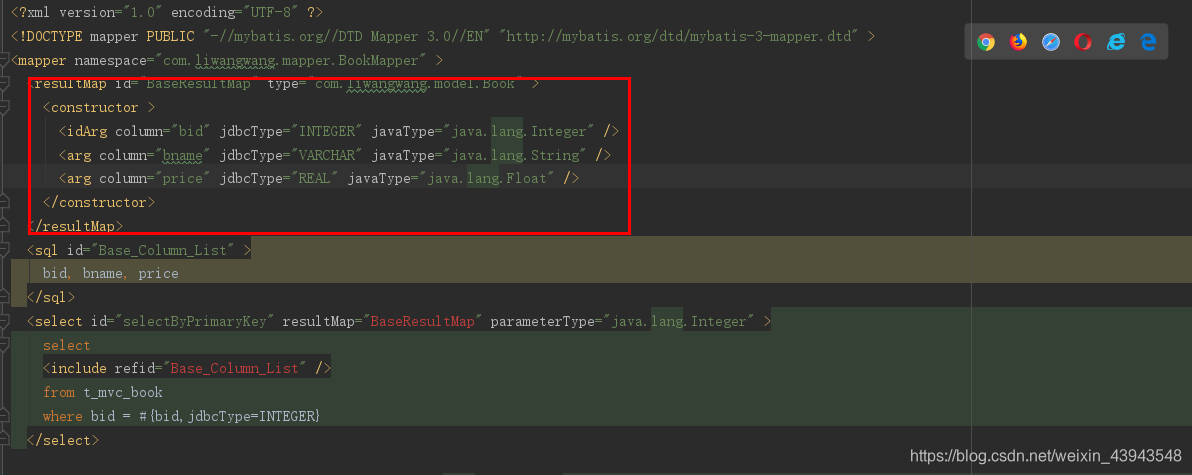Image resolution: width=1192 pixels, height=475 pixels.
Task: Click the from SQL keyword
Action: click(x=59, y=392)
